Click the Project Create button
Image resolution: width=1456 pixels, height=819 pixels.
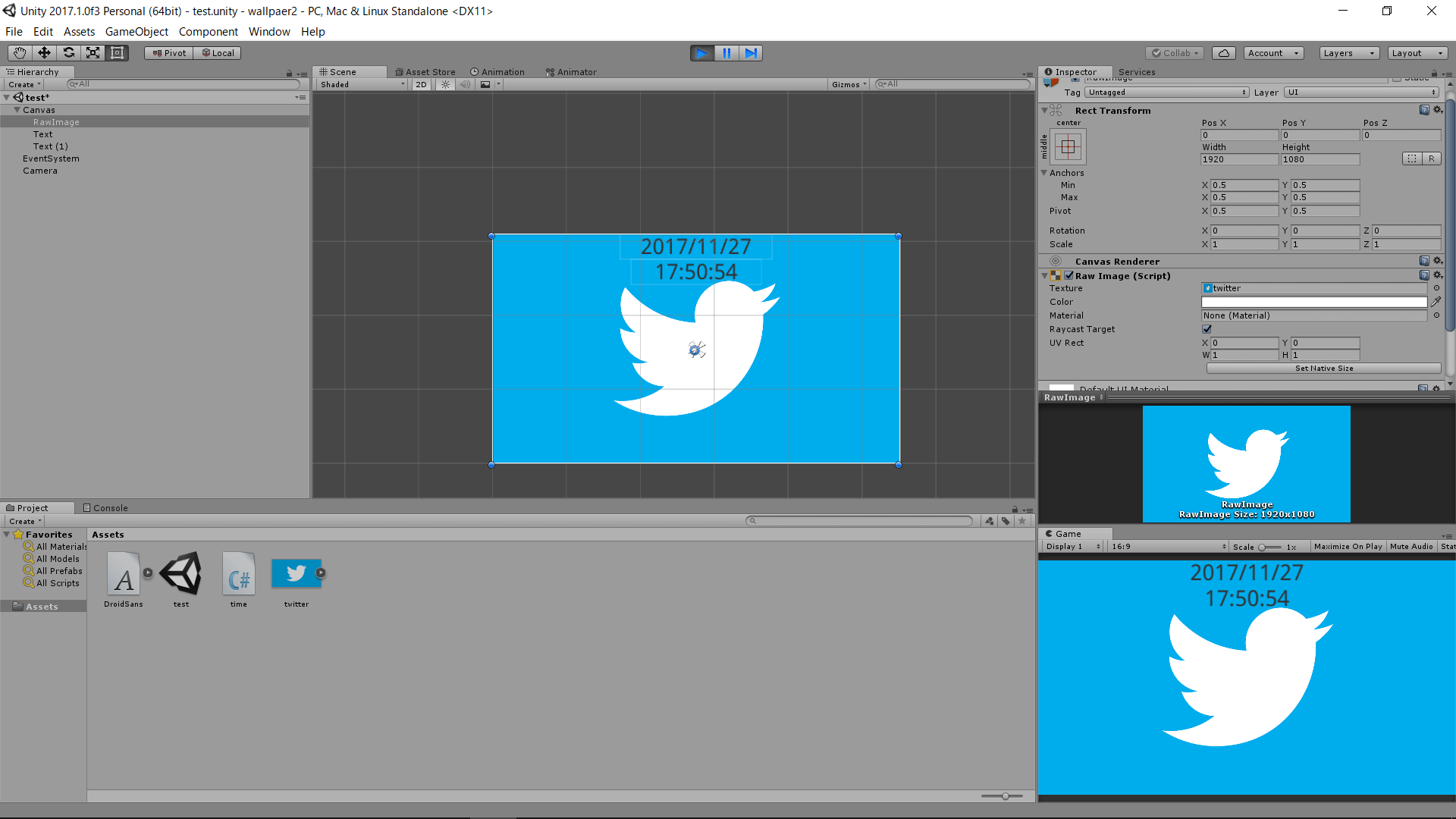(x=24, y=522)
